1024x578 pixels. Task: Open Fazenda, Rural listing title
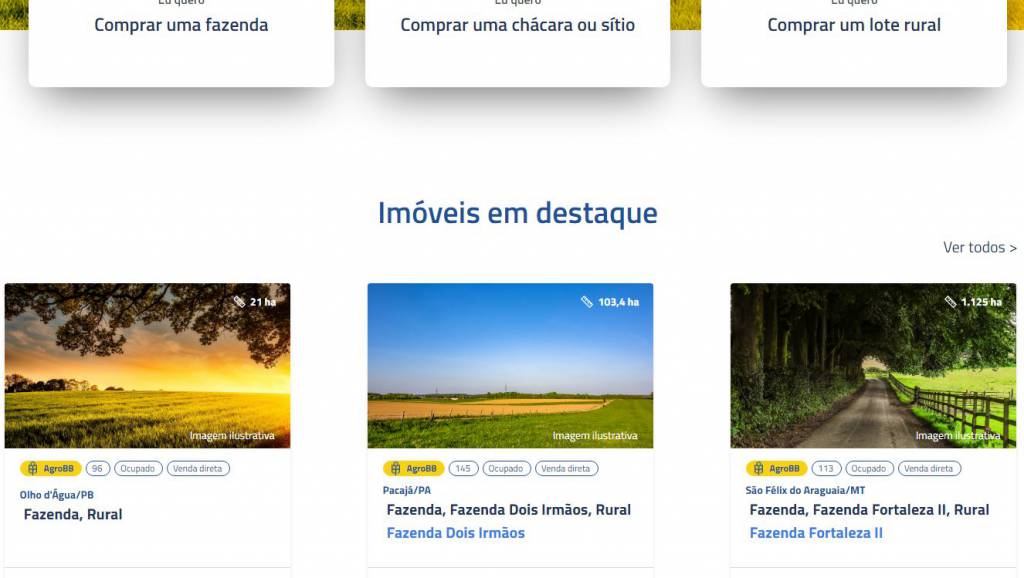(x=73, y=515)
